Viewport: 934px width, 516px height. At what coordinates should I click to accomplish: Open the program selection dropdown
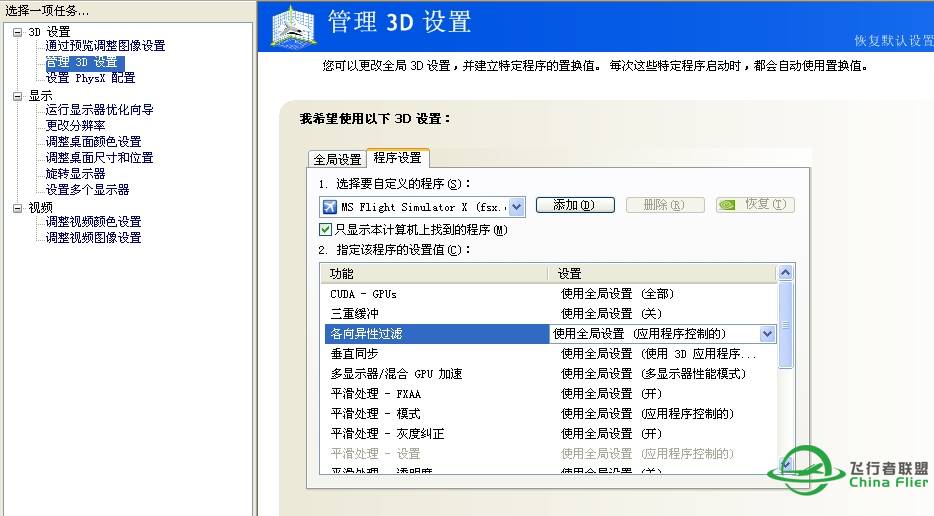pos(516,207)
